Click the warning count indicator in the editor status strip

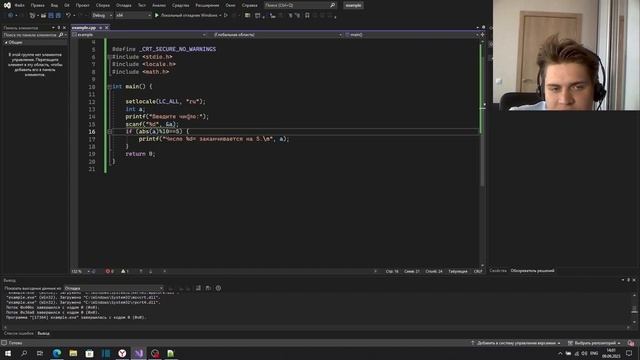click(125, 271)
